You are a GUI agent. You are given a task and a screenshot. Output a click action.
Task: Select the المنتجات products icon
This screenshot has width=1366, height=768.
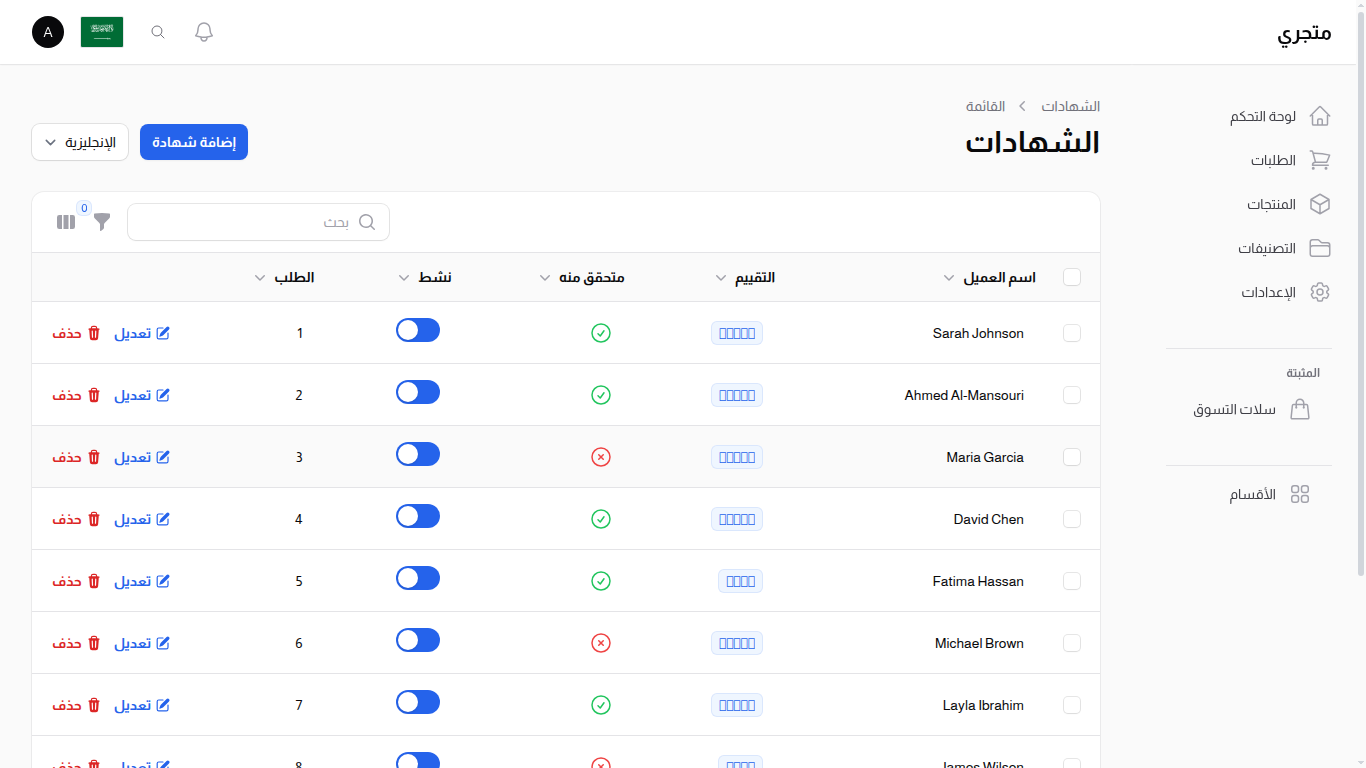pyautogui.click(x=1320, y=204)
